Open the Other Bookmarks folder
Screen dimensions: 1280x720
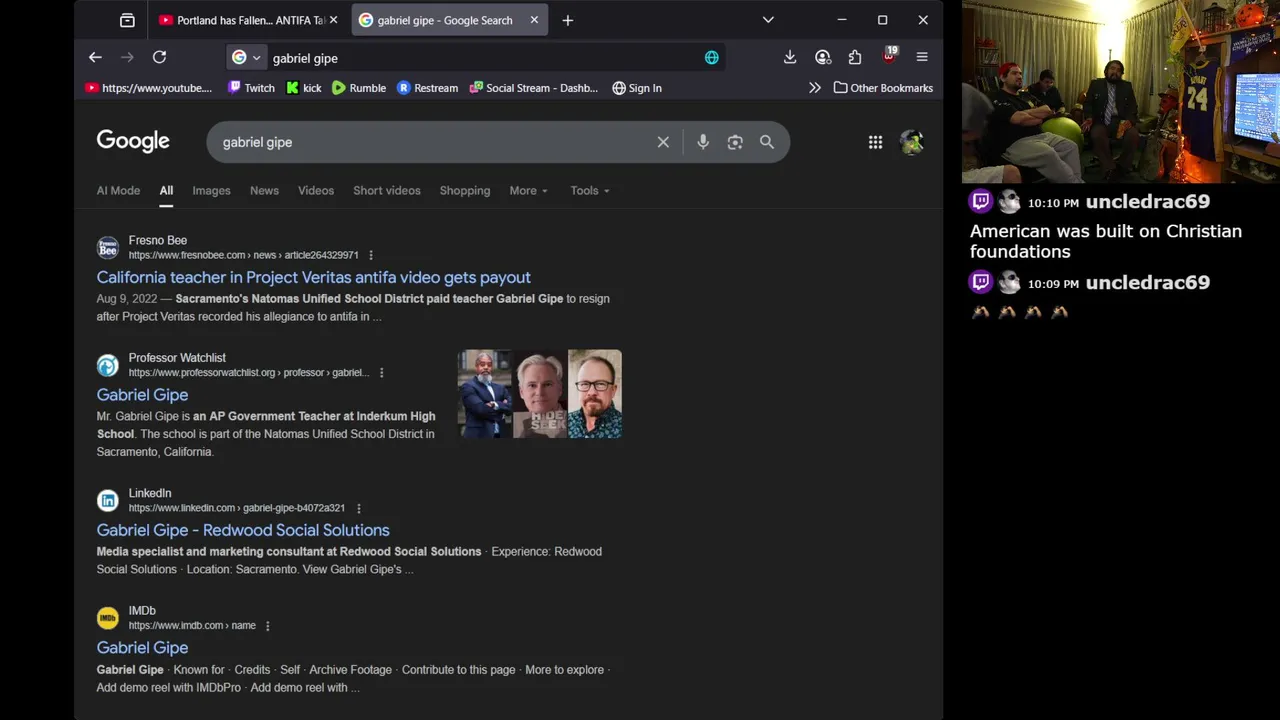coord(883,88)
